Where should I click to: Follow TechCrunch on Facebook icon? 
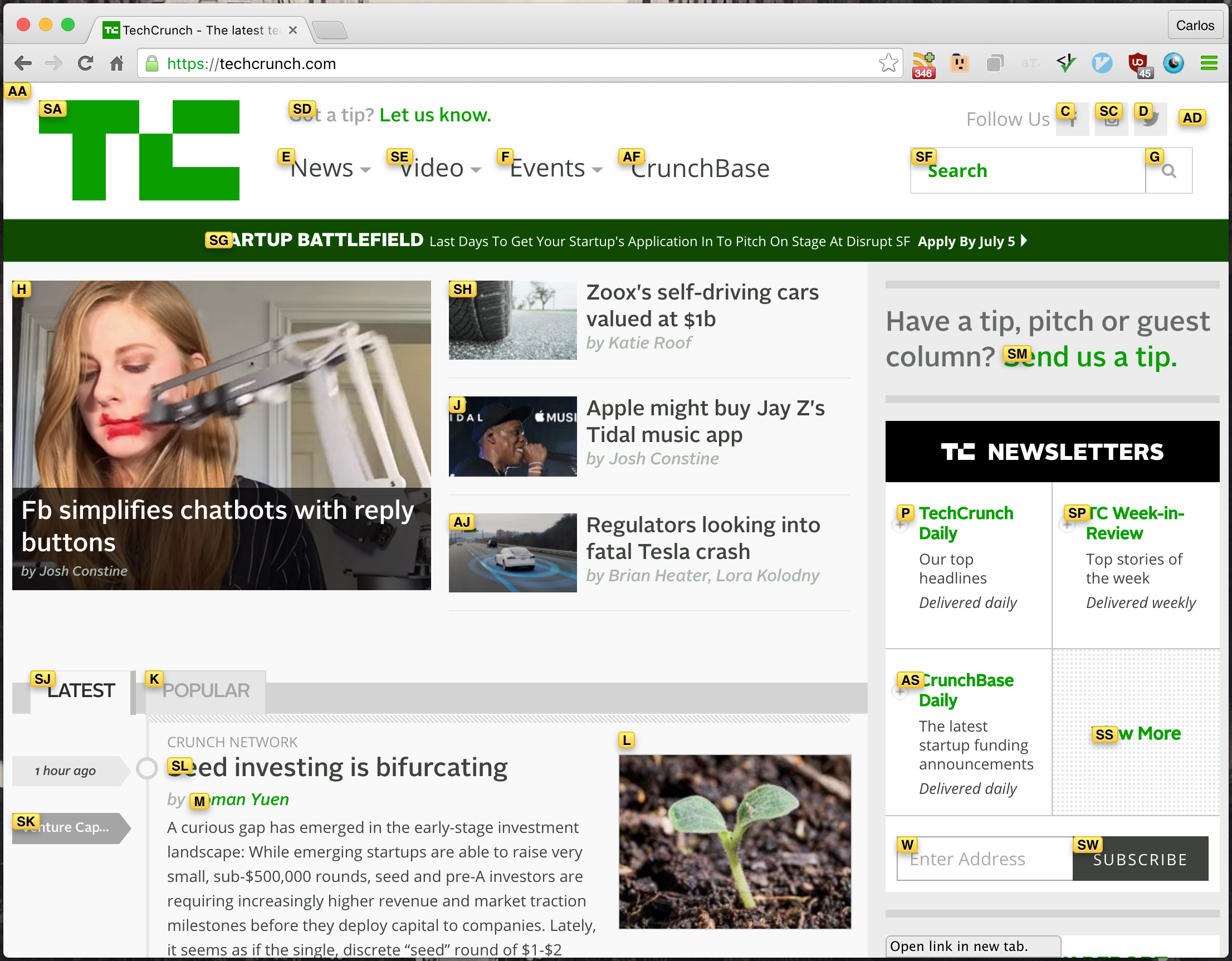(x=1072, y=120)
